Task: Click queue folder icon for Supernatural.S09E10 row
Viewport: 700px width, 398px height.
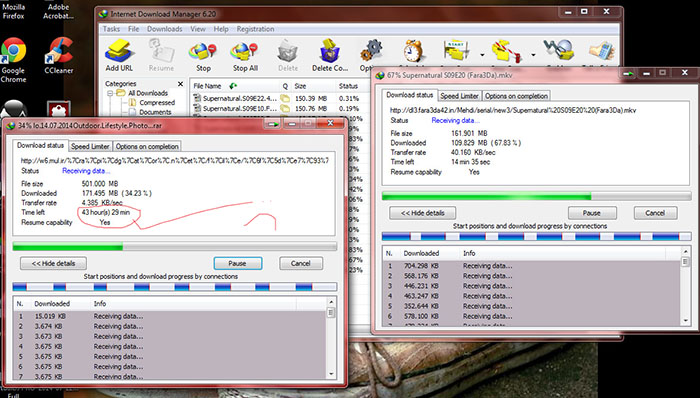Action: pos(285,108)
